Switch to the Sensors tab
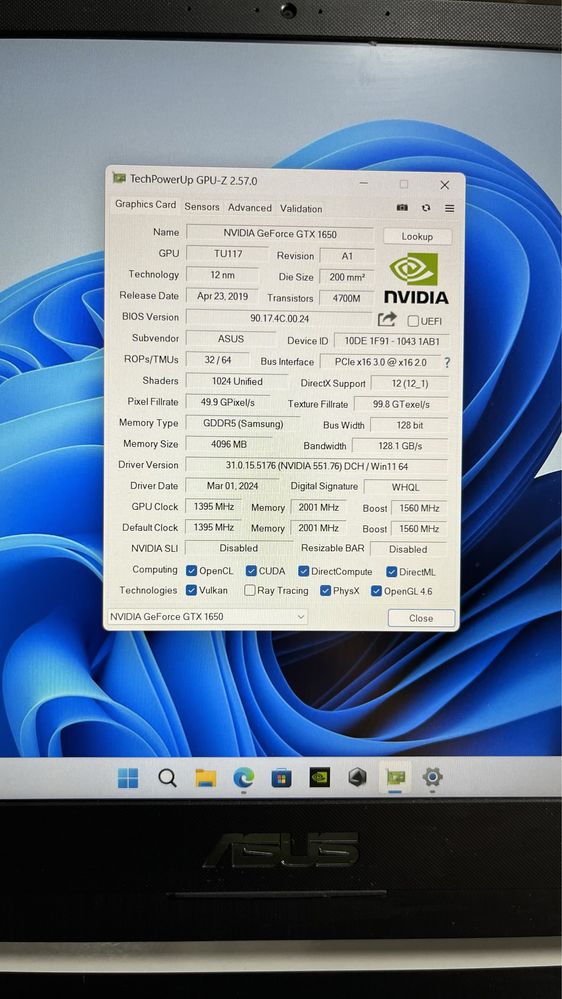This screenshot has width=562, height=999. 202,207
